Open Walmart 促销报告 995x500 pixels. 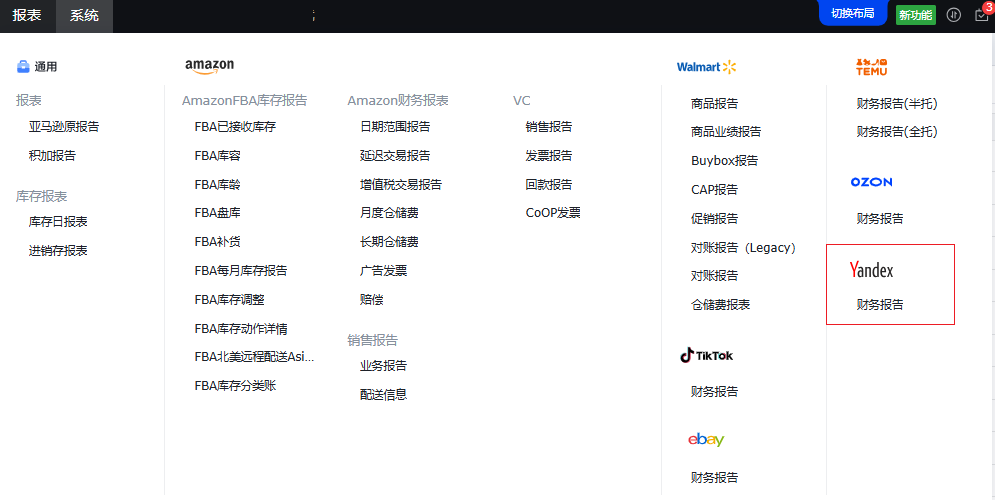[x=715, y=219]
